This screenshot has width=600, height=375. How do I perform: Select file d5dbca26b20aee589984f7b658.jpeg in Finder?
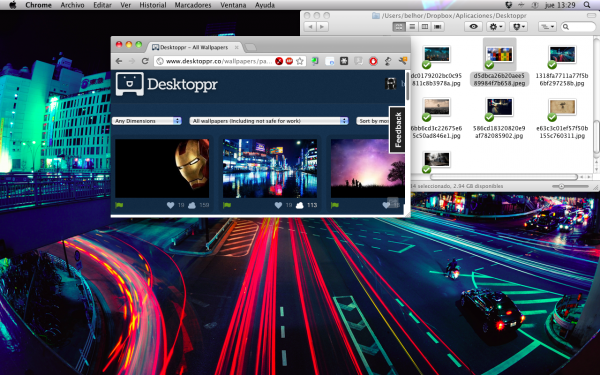[x=499, y=62]
